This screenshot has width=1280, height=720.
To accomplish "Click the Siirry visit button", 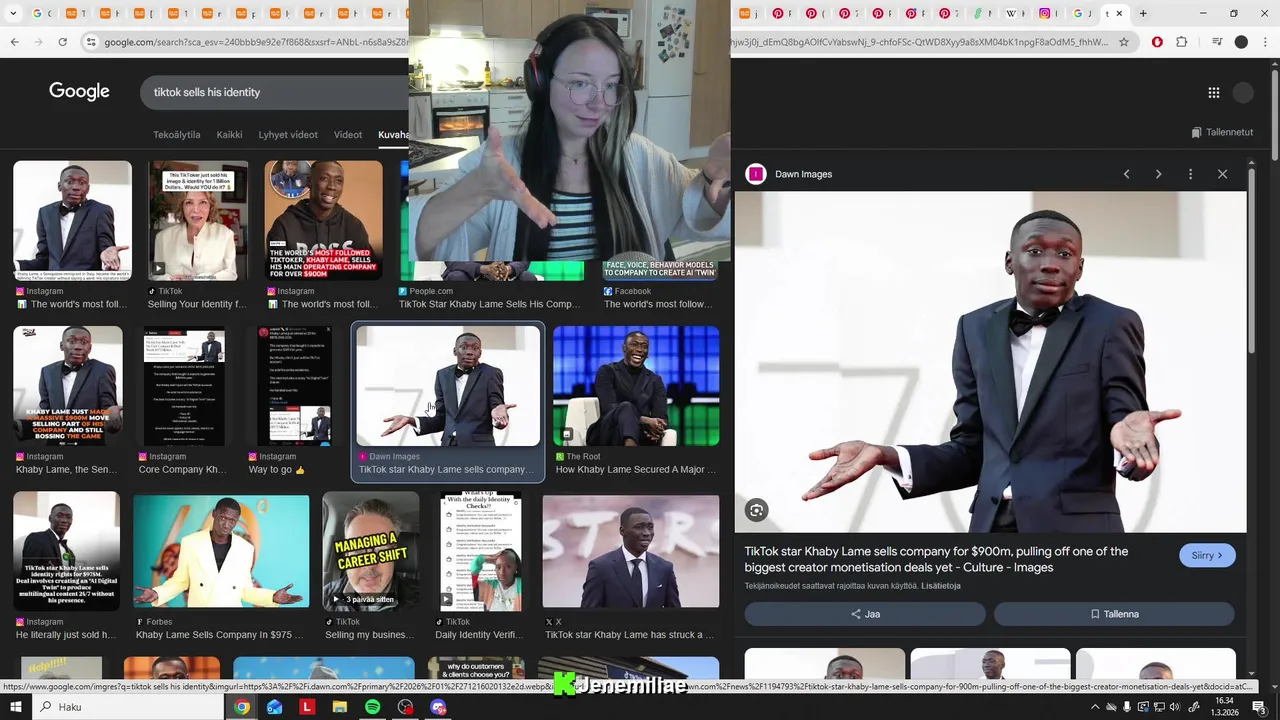I will coord(1207,555).
